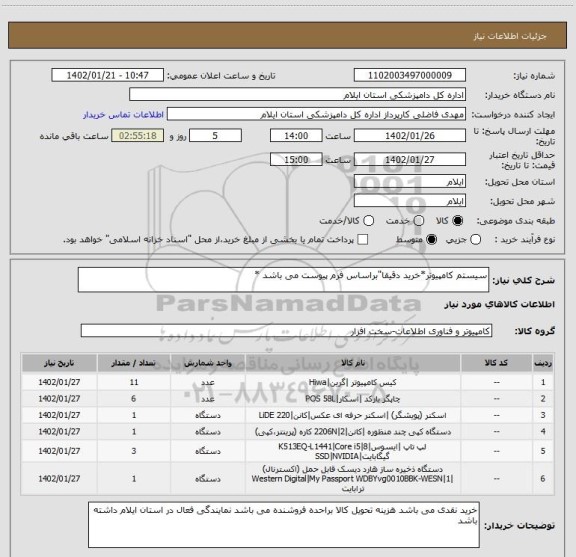The height and width of the screenshot is (557, 576).
Task: Click unit دستگاه in the scanner row
Action: 208,415
